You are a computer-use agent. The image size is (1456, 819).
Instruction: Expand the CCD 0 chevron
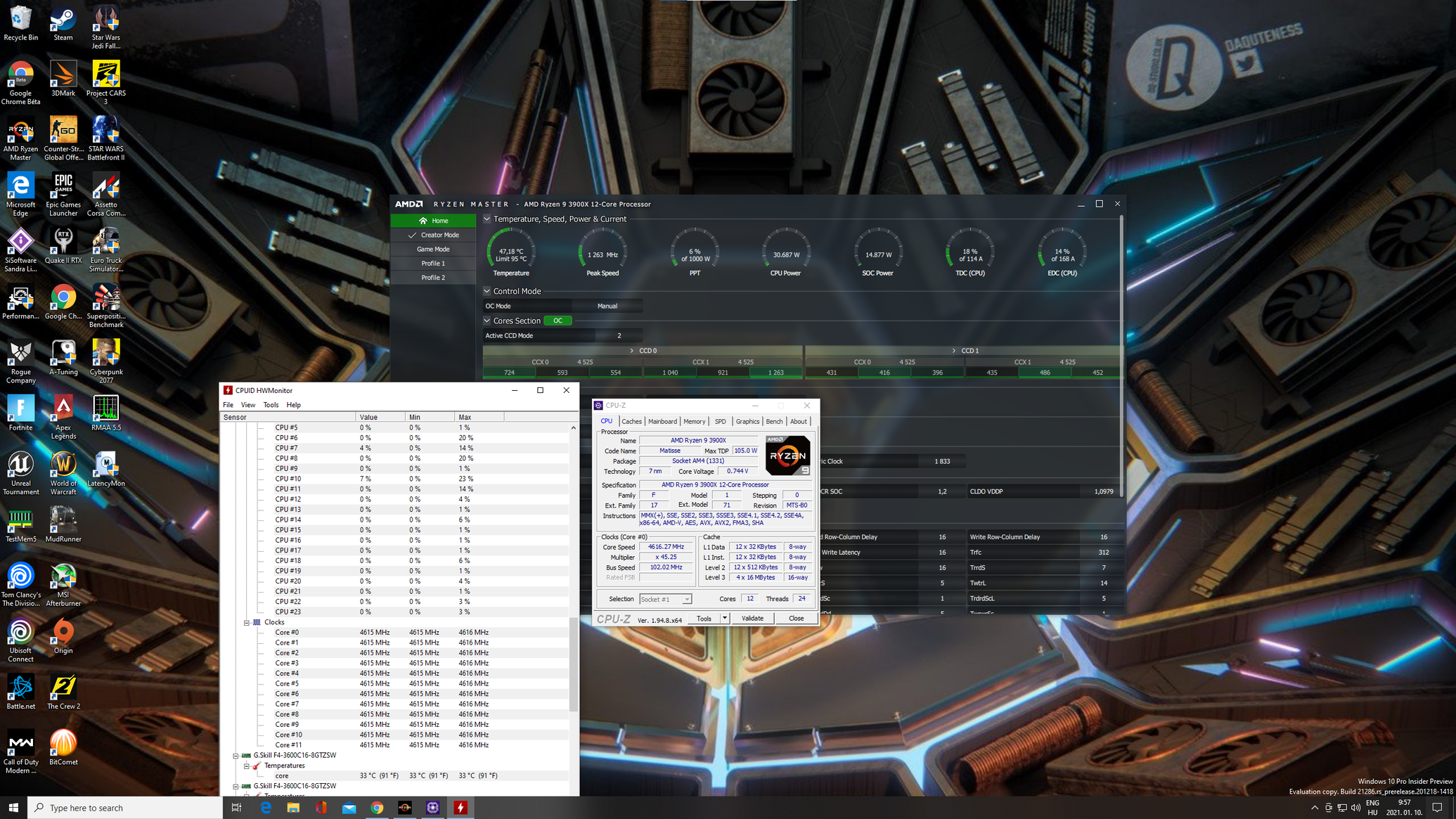coord(631,350)
